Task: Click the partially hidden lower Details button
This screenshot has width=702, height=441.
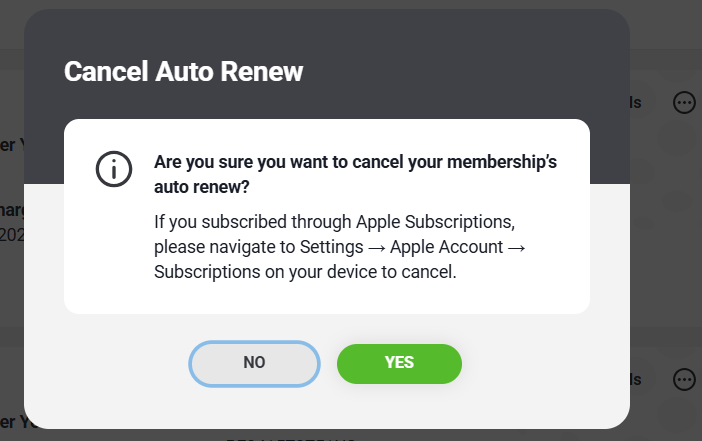Action: 636,380
